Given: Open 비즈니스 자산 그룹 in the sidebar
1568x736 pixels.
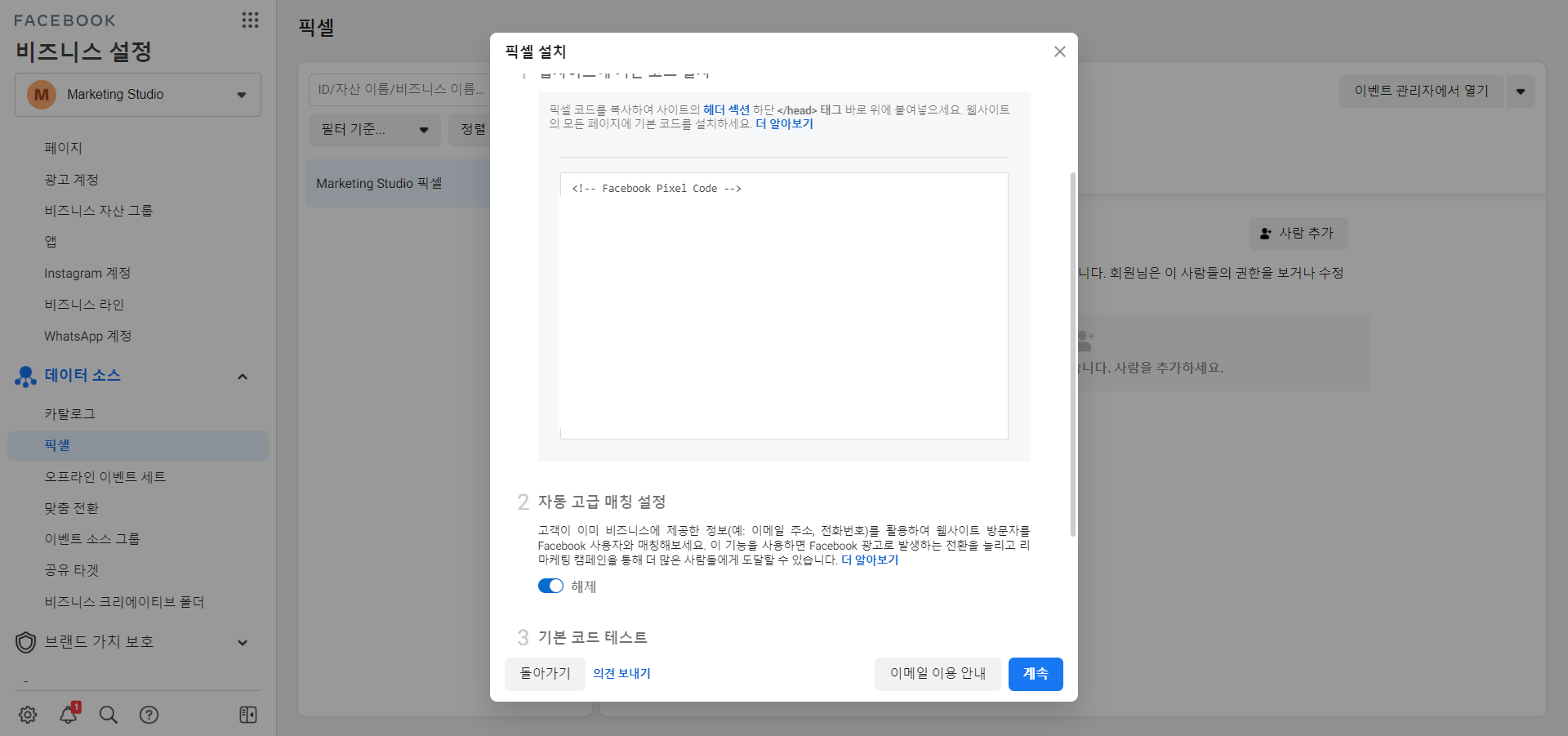Looking at the screenshot, I should [99, 211].
